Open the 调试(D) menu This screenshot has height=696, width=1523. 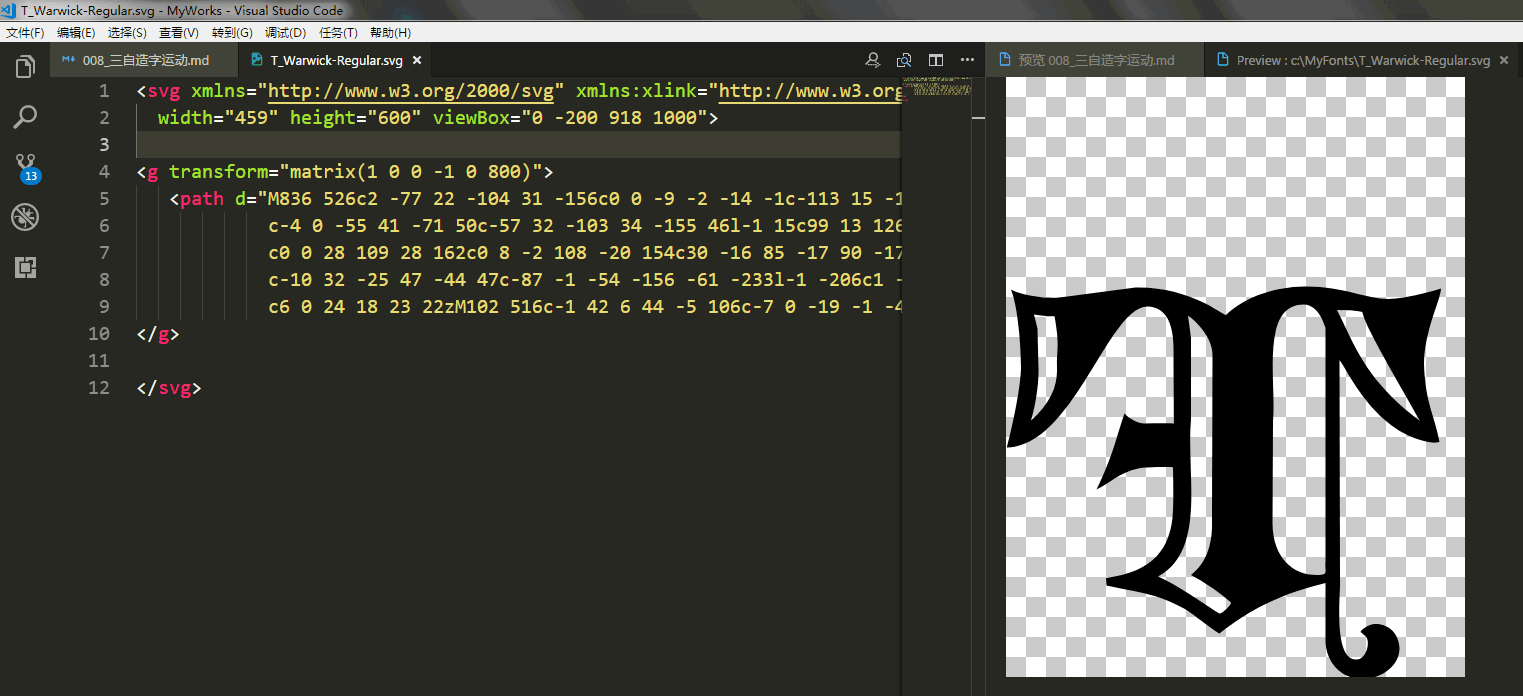[285, 33]
